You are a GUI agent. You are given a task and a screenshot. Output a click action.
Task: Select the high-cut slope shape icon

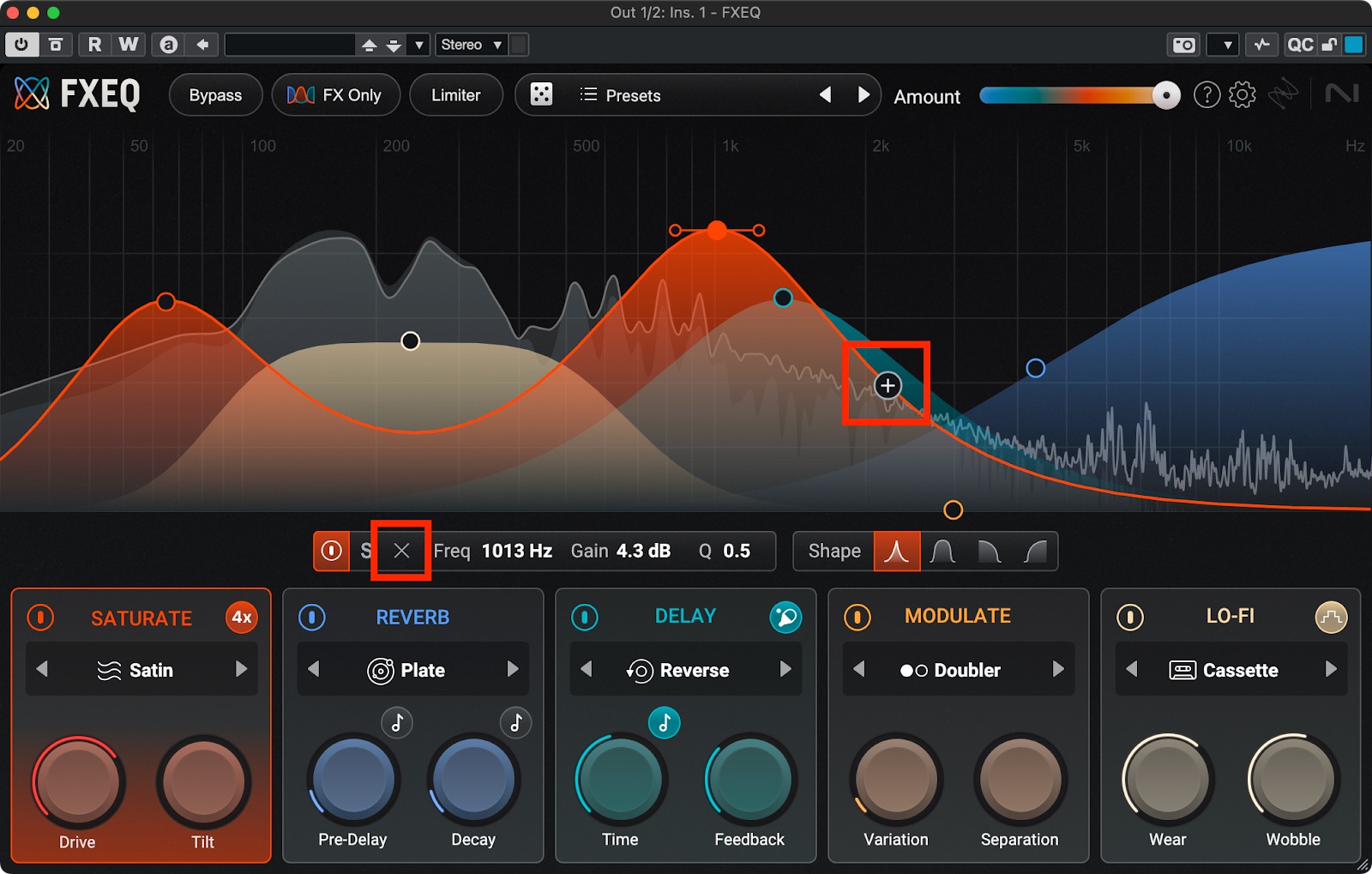tap(989, 552)
